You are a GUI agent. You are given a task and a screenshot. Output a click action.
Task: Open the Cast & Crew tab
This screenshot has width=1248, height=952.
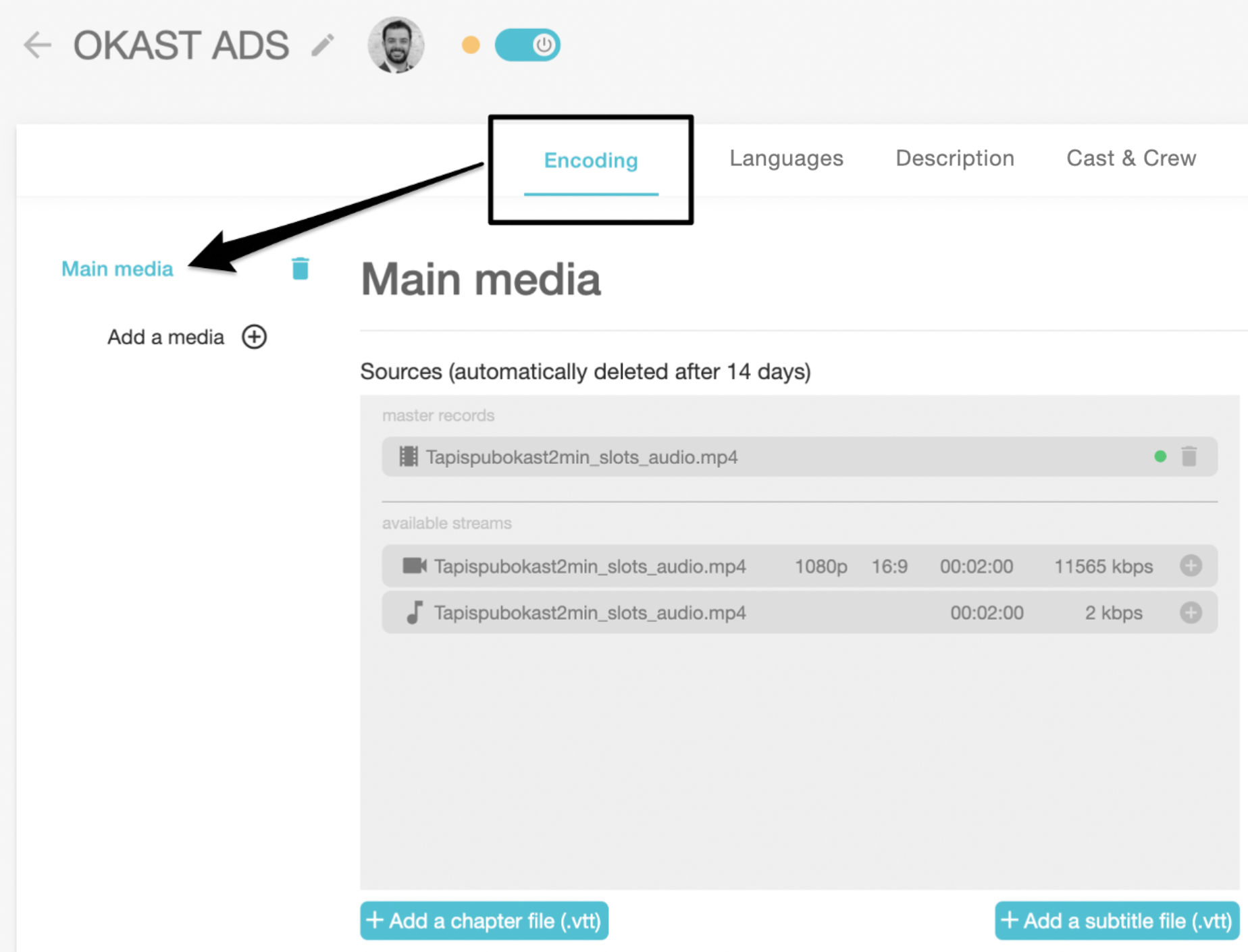(x=1131, y=158)
